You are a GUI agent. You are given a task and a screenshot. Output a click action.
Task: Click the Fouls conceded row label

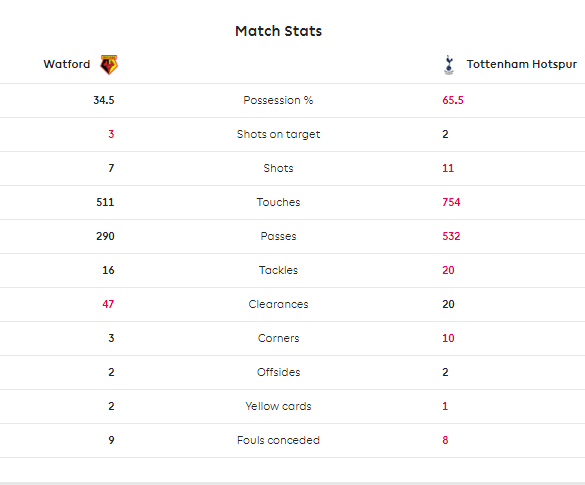[x=278, y=440]
